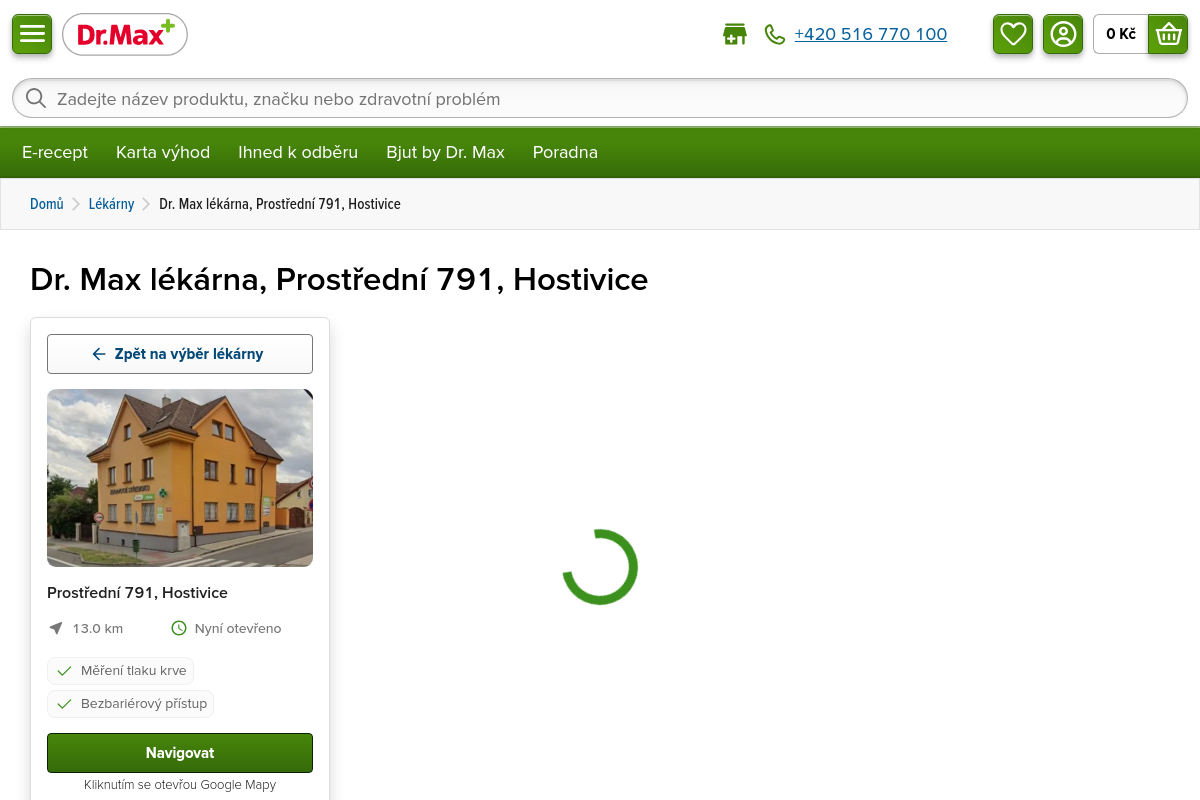Click breadcrumb Dr. Max lékárna, Prostřední 791
The height and width of the screenshot is (800, 1200).
click(280, 204)
